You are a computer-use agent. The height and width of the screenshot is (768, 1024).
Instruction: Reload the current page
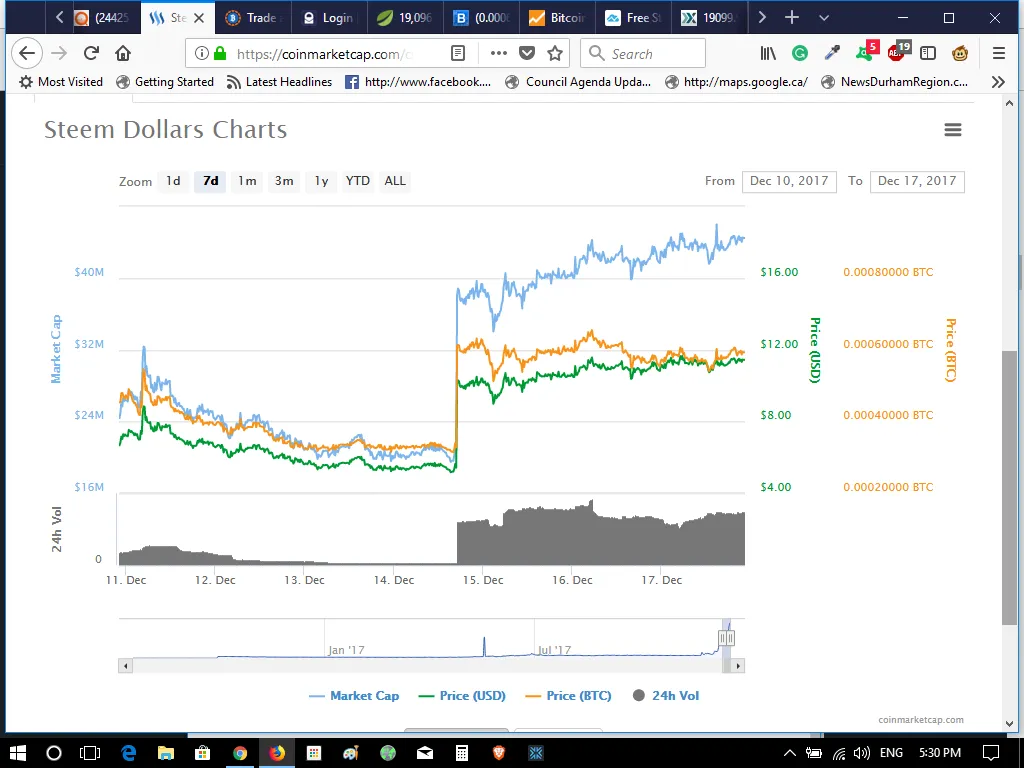pyautogui.click(x=91, y=53)
